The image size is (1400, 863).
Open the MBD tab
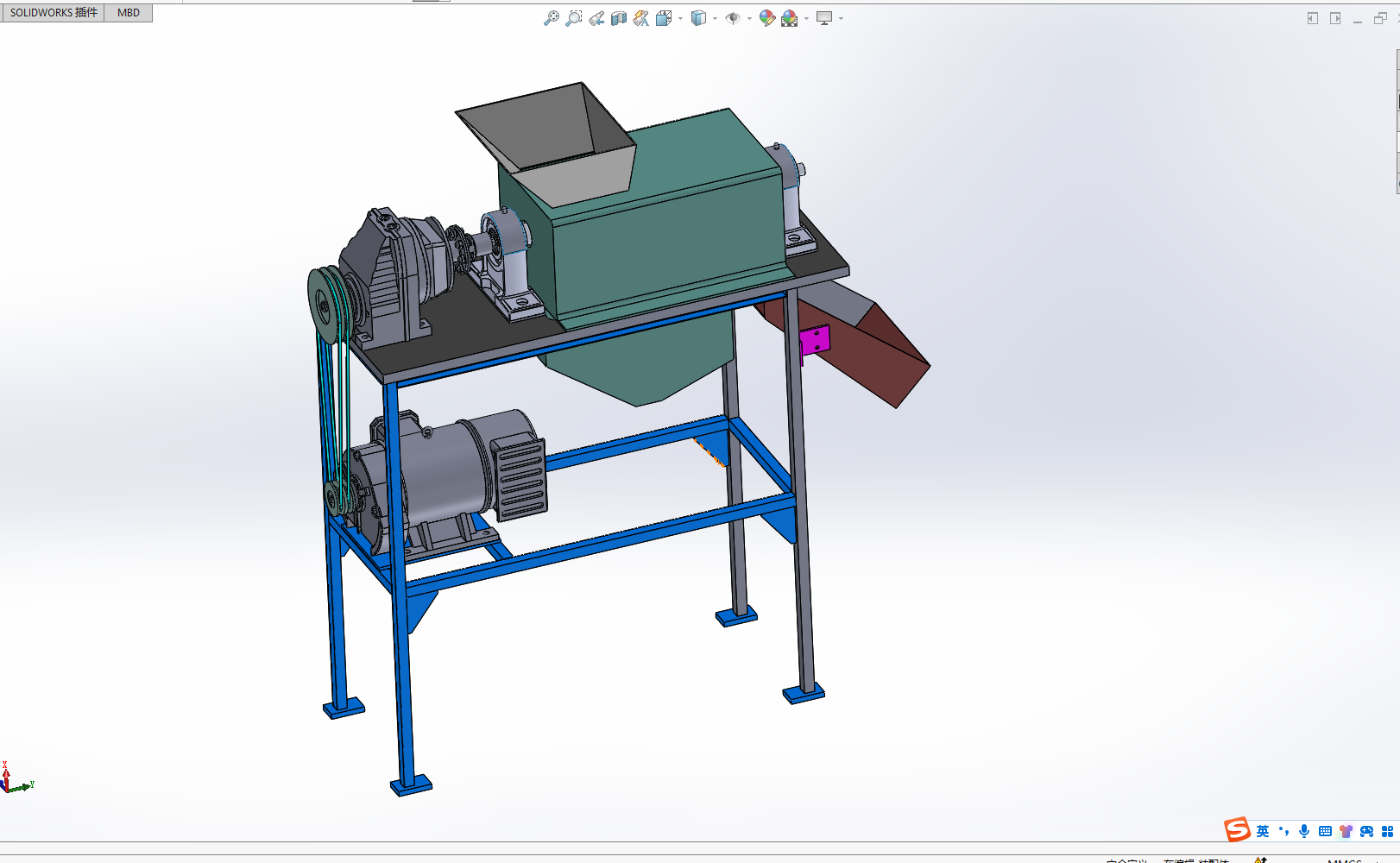pos(129,13)
